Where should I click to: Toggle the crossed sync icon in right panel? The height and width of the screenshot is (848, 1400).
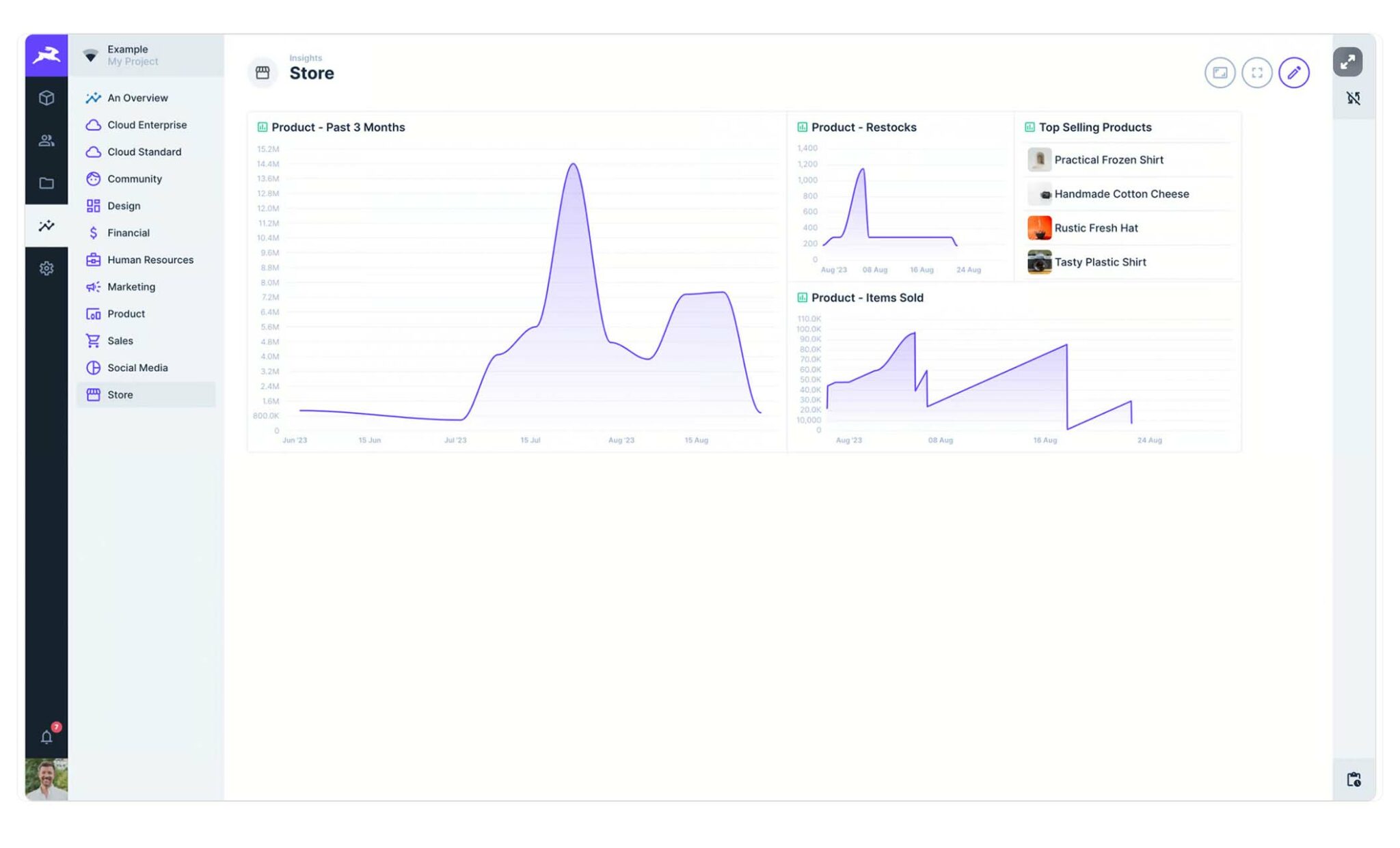(x=1354, y=98)
